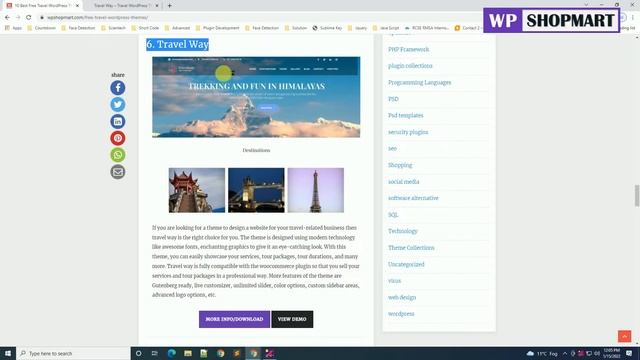Share the post via WhatsApp

click(118, 155)
